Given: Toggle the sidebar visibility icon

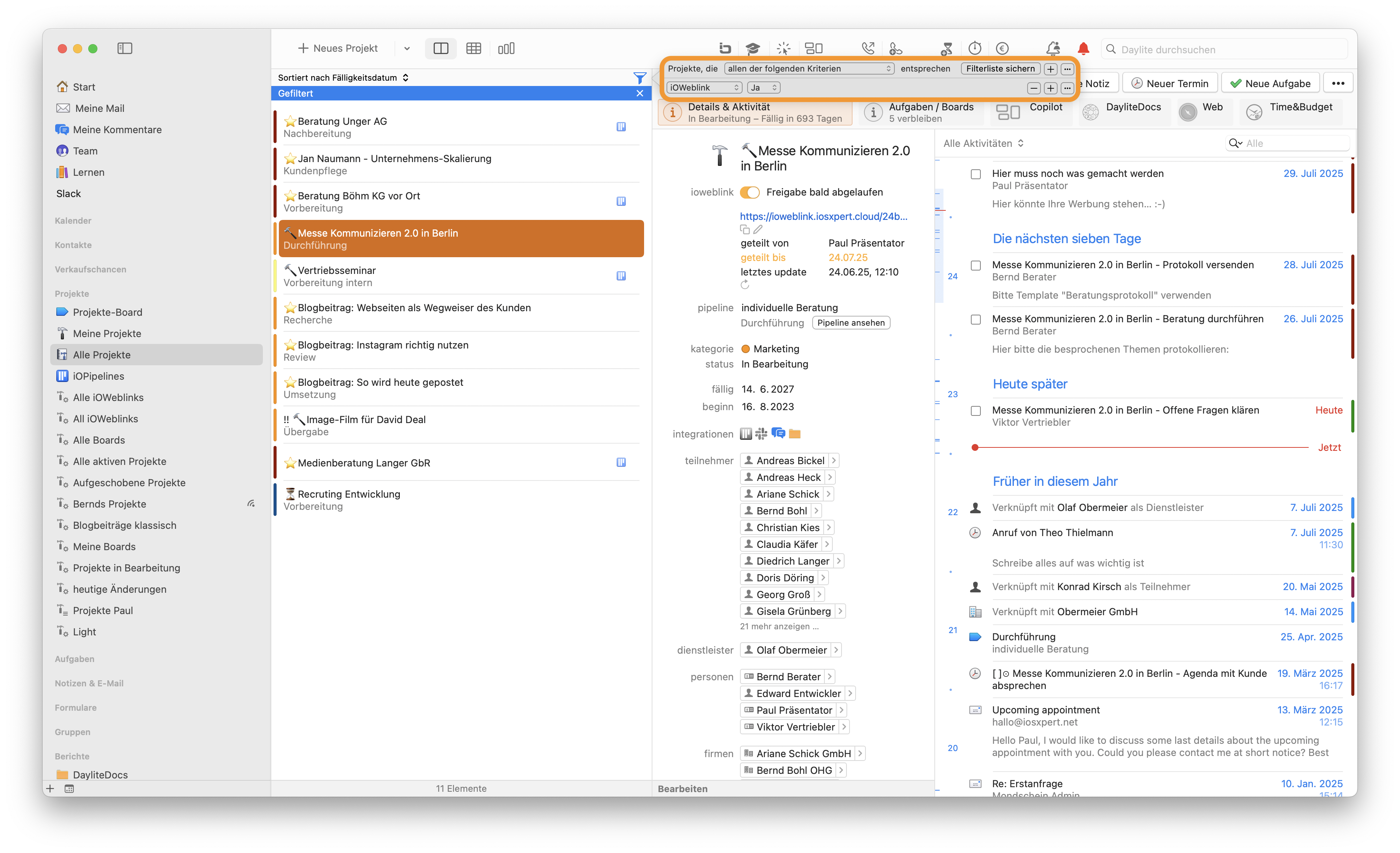Looking at the screenshot, I should click(x=124, y=48).
